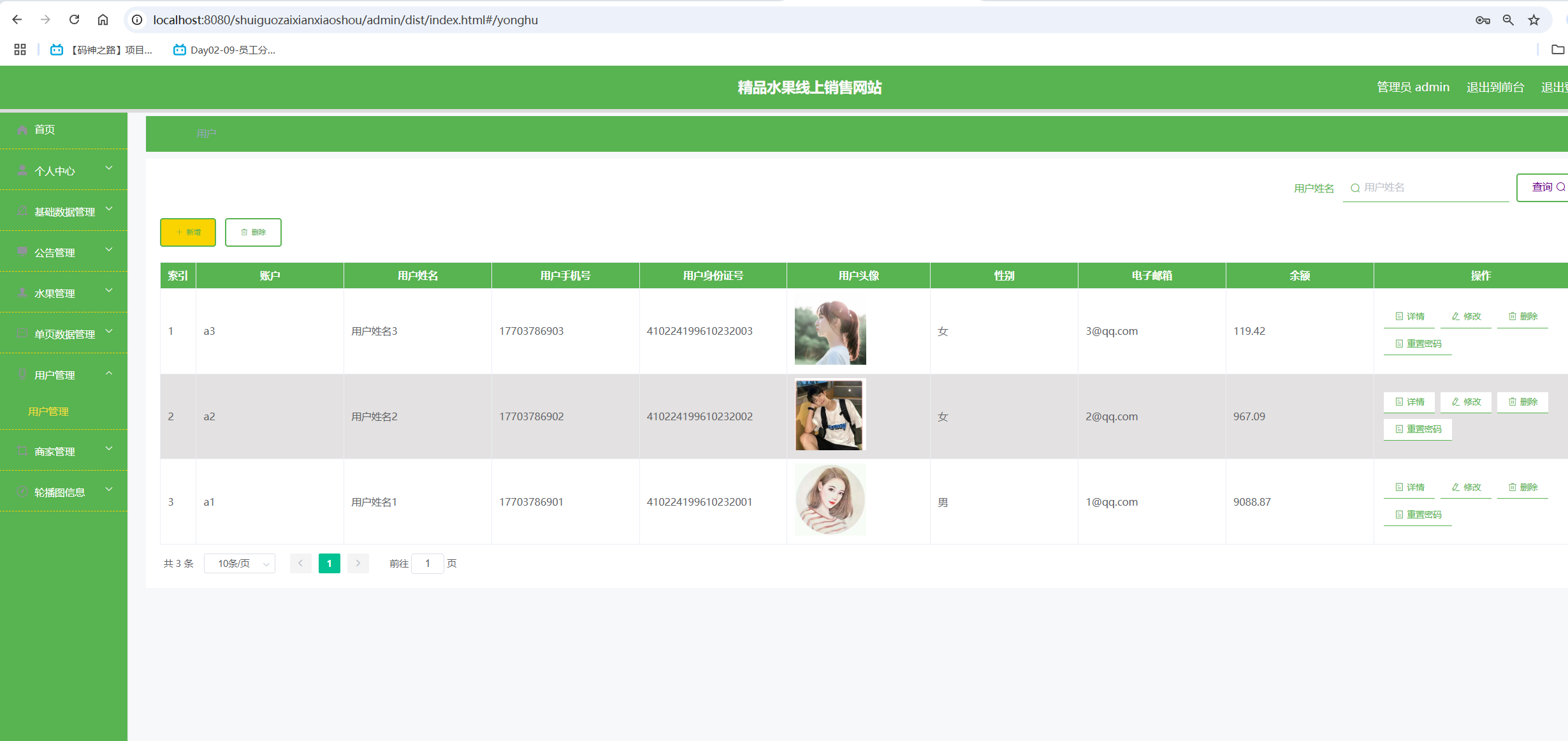Click 修改 for user a3
This screenshot has height=741, width=1568.
(1466, 316)
